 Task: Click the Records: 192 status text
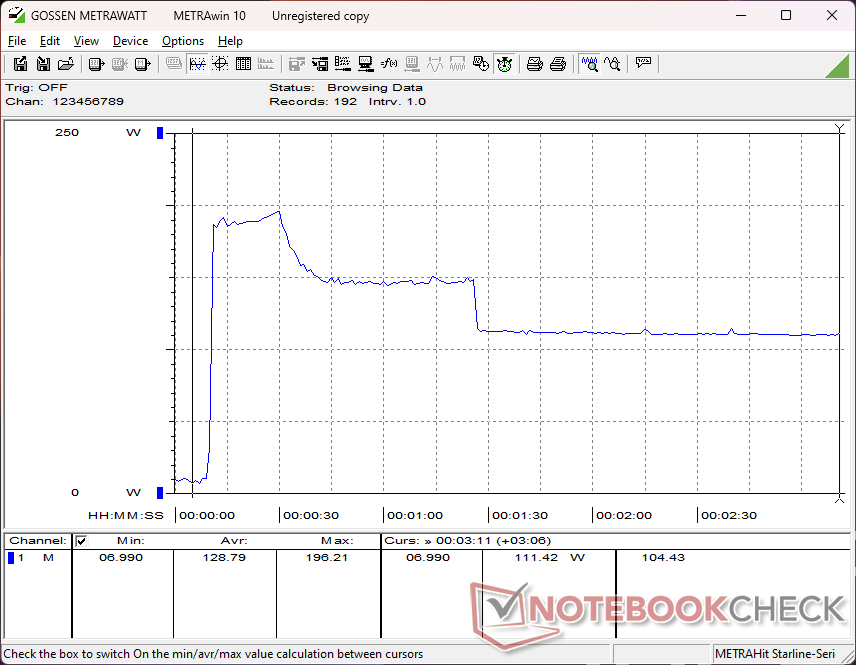tap(313, 102)
